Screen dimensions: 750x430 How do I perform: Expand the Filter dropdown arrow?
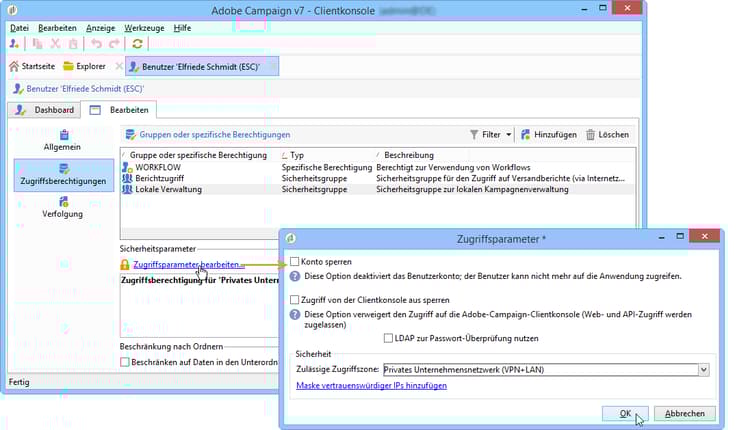tap(508, 135)
